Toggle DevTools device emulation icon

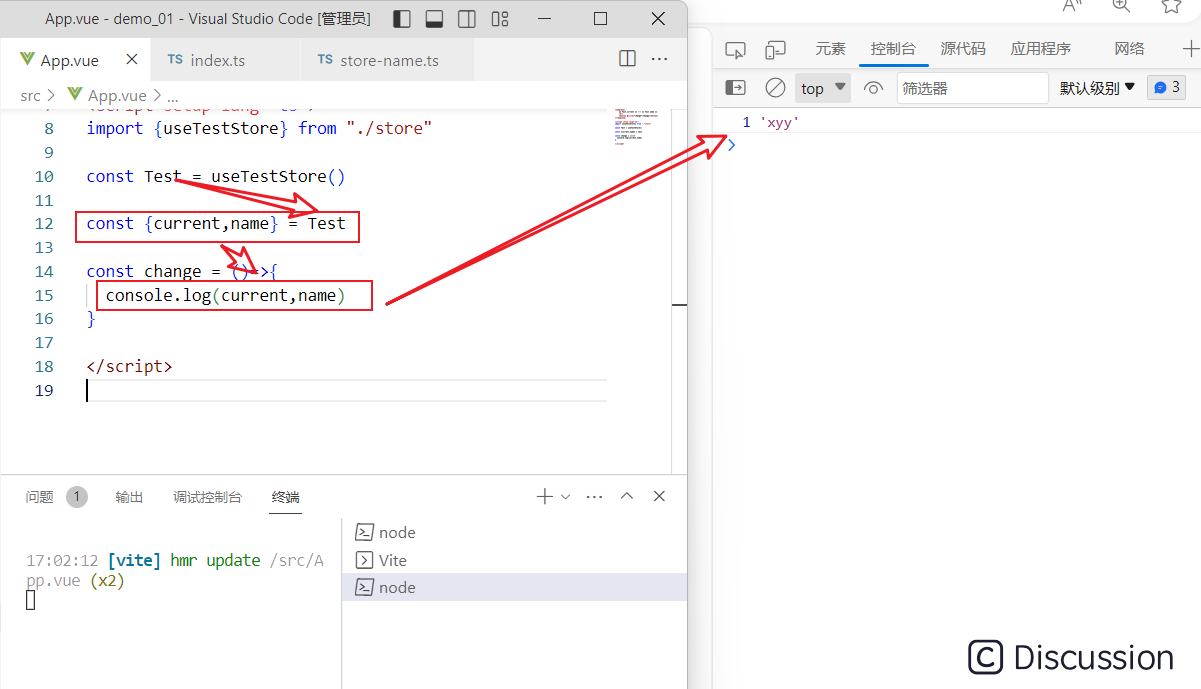click(x=775, y=49)
